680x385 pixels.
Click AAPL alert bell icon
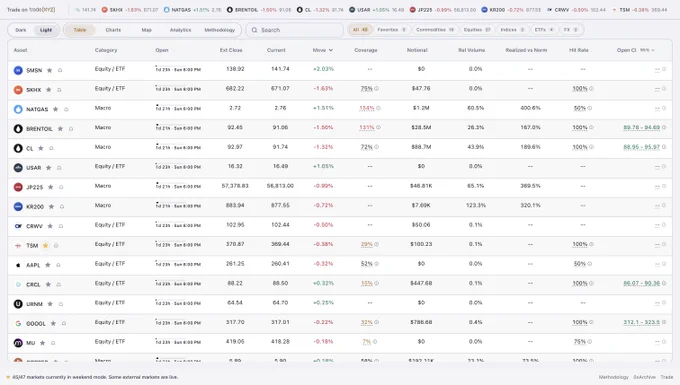click(58, 265)
